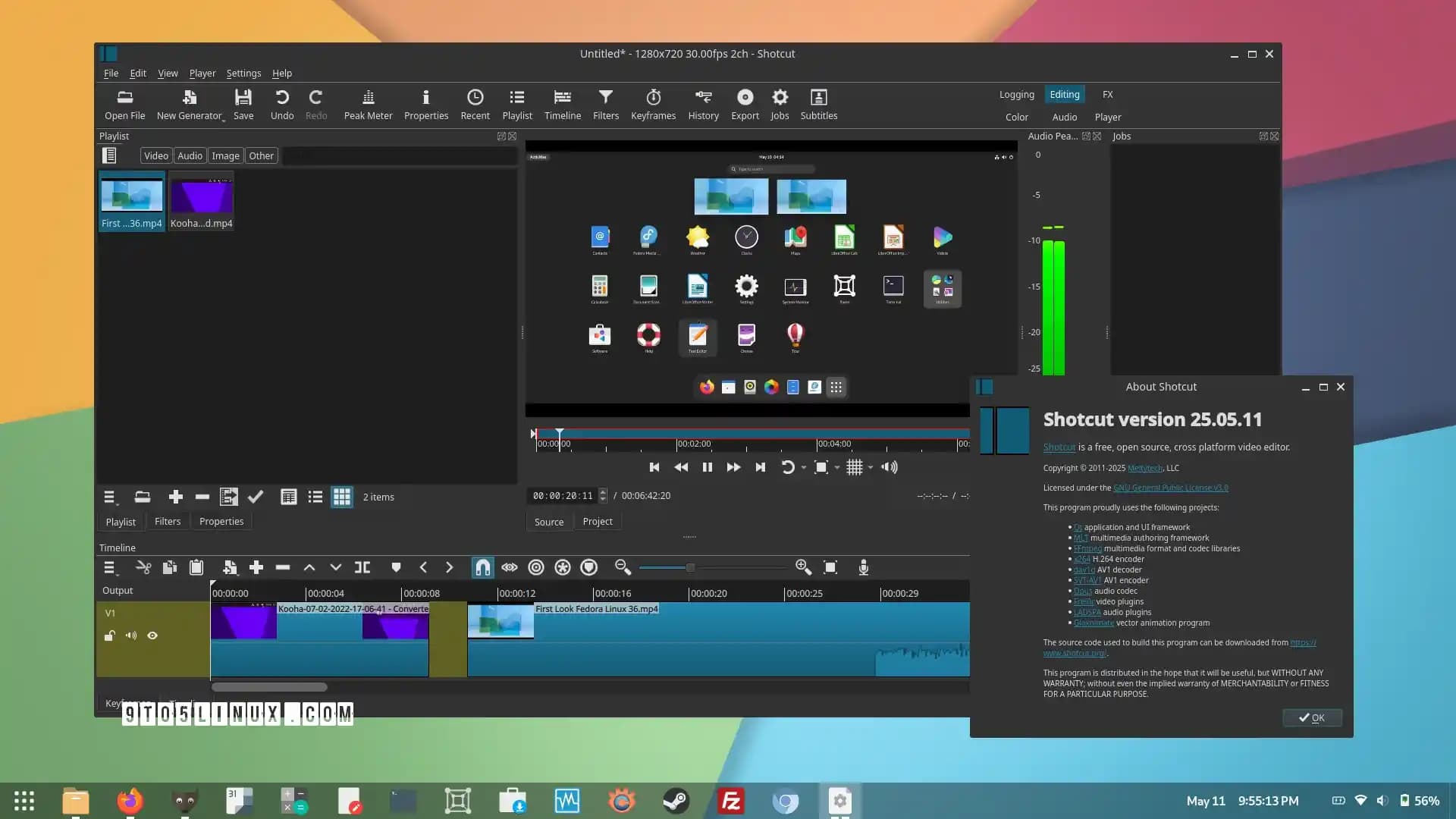The image size is (1456, 819).
Task: Switch to the Project tab
Action: [x=597, y=522]
